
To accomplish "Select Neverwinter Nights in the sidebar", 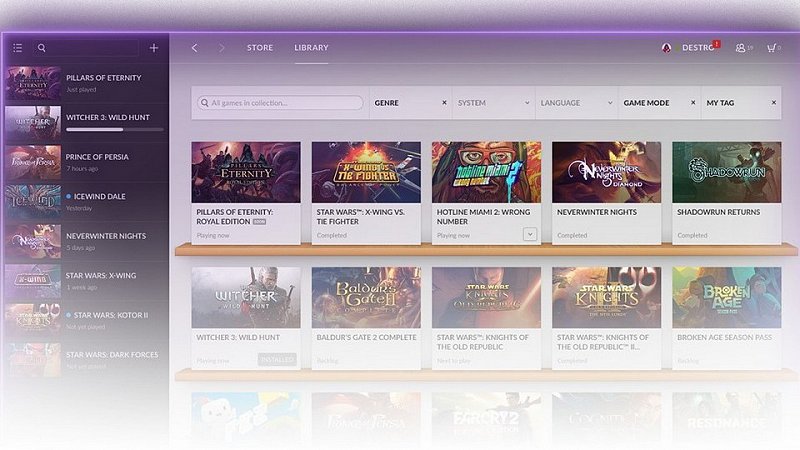I will point(86,241).
